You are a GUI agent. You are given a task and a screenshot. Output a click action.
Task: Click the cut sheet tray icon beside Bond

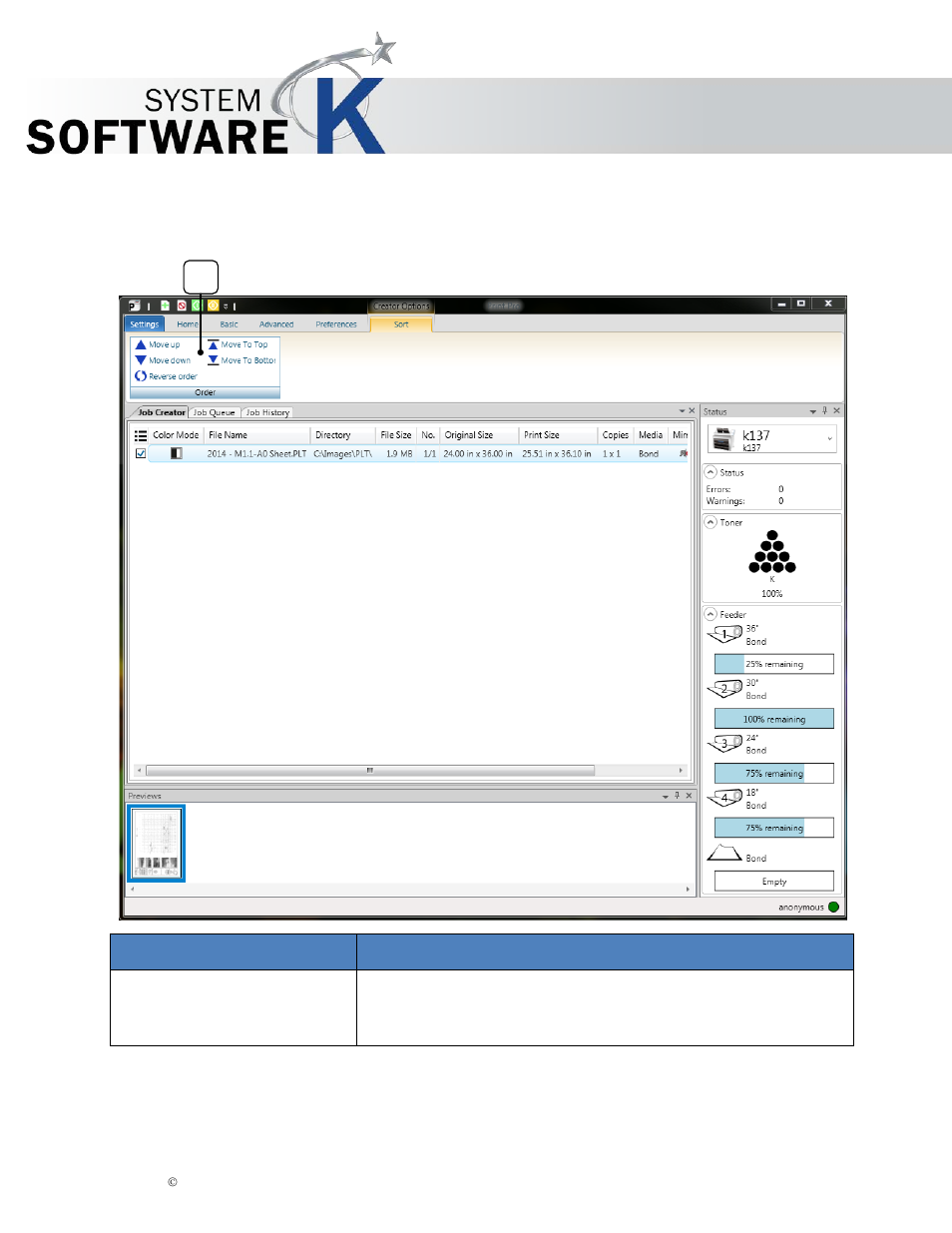724,854
